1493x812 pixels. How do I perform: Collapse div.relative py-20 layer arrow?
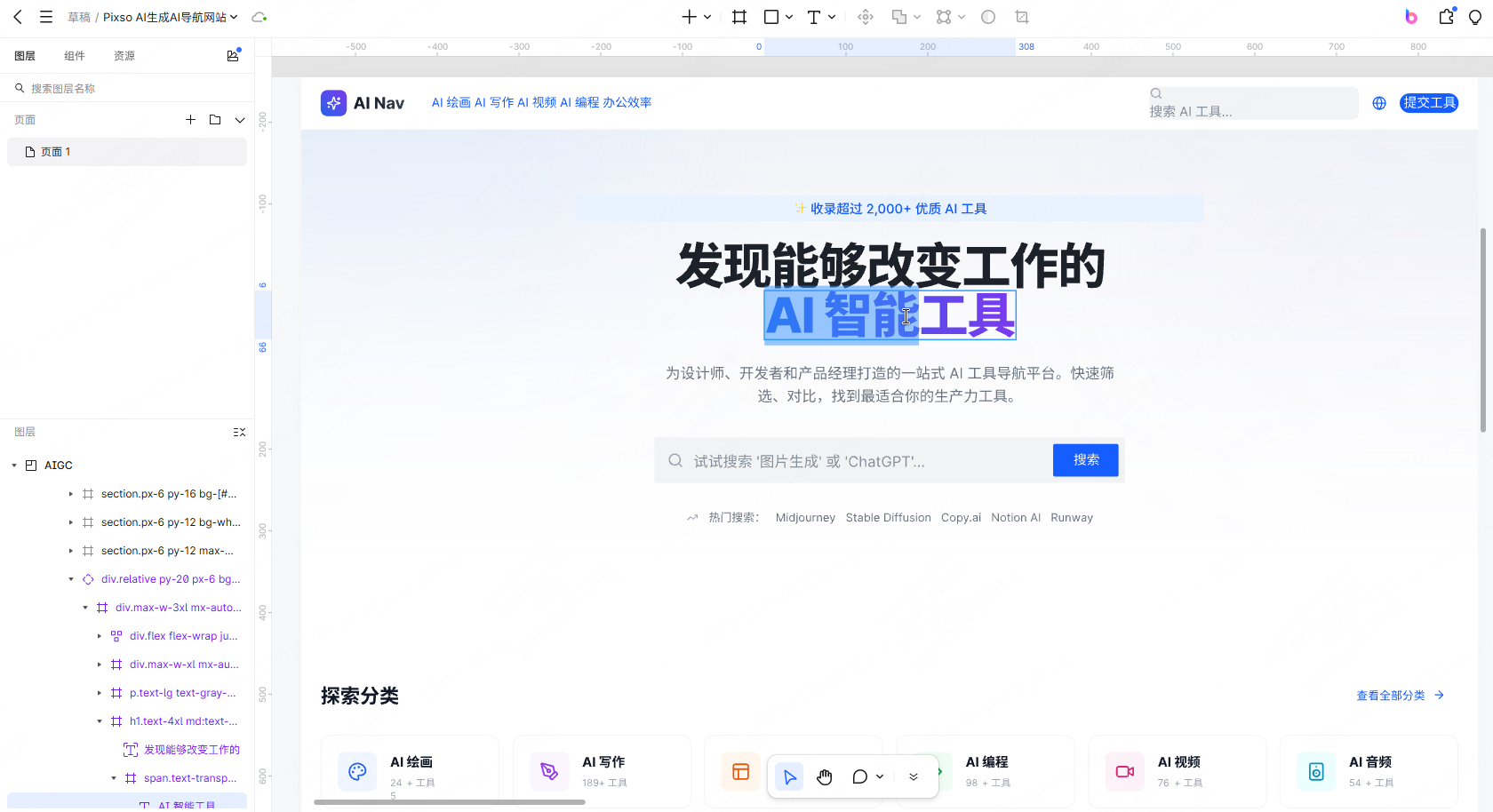(71, 579)
